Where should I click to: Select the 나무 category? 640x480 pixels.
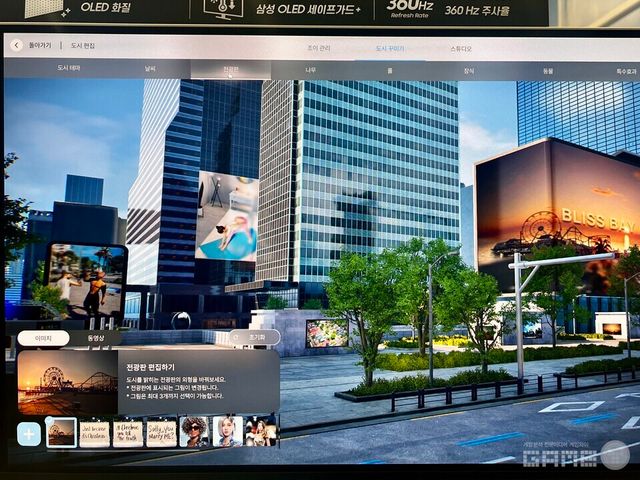point(311,70)
